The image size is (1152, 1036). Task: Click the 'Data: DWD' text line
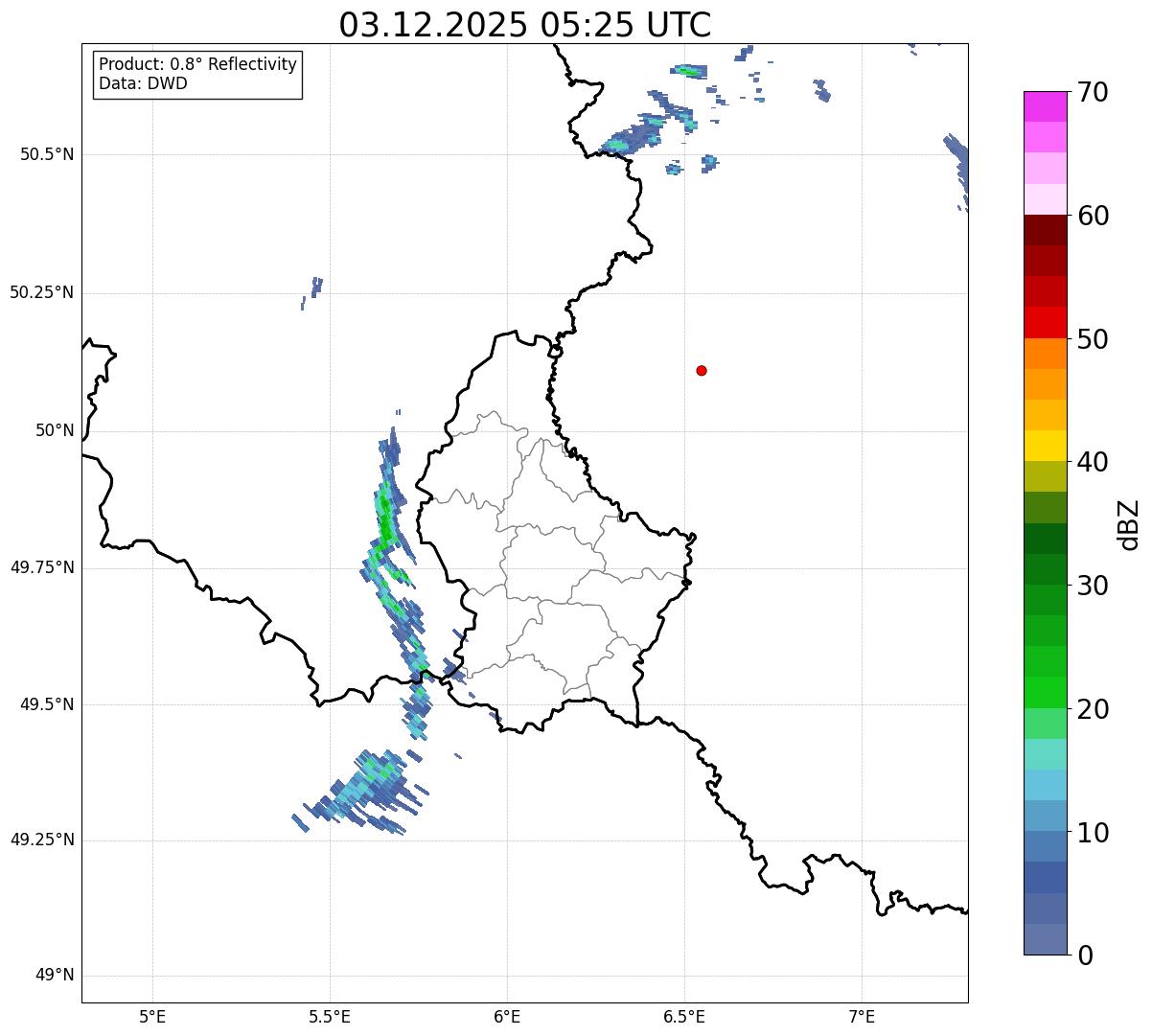[143, 83]
